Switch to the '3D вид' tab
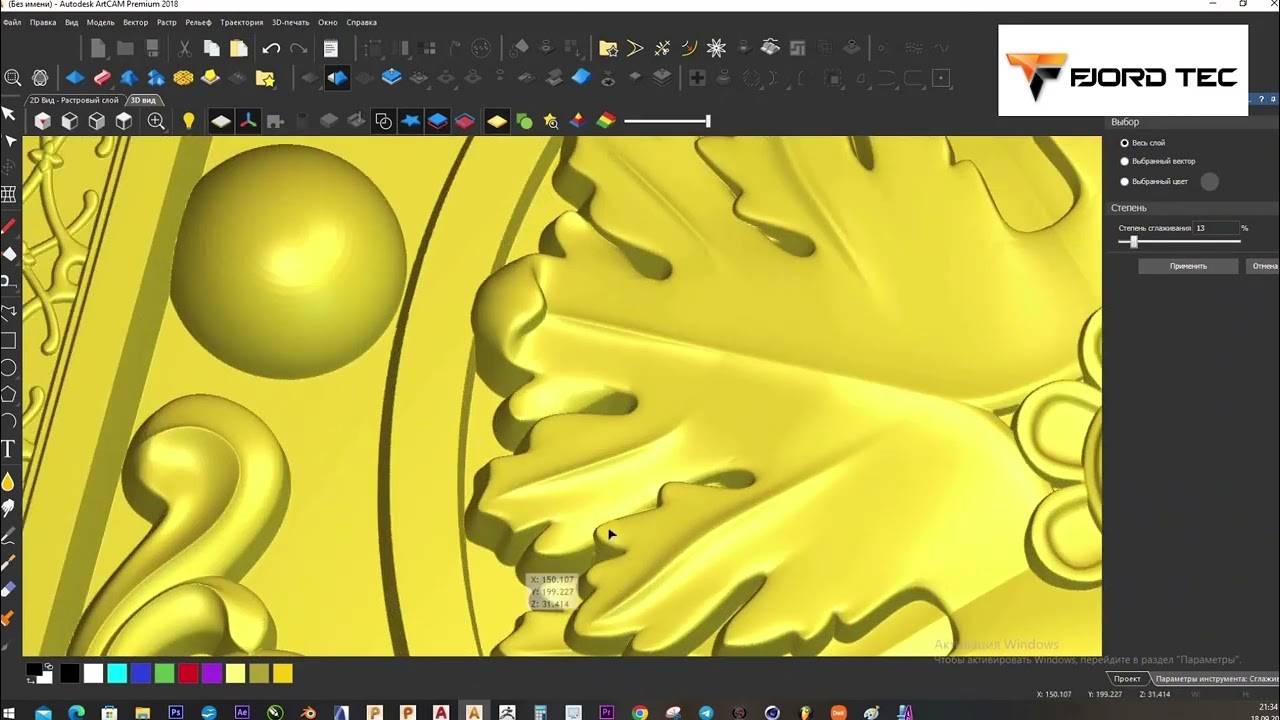Screen dimensions: 1280x720 (x=142, y=100)
